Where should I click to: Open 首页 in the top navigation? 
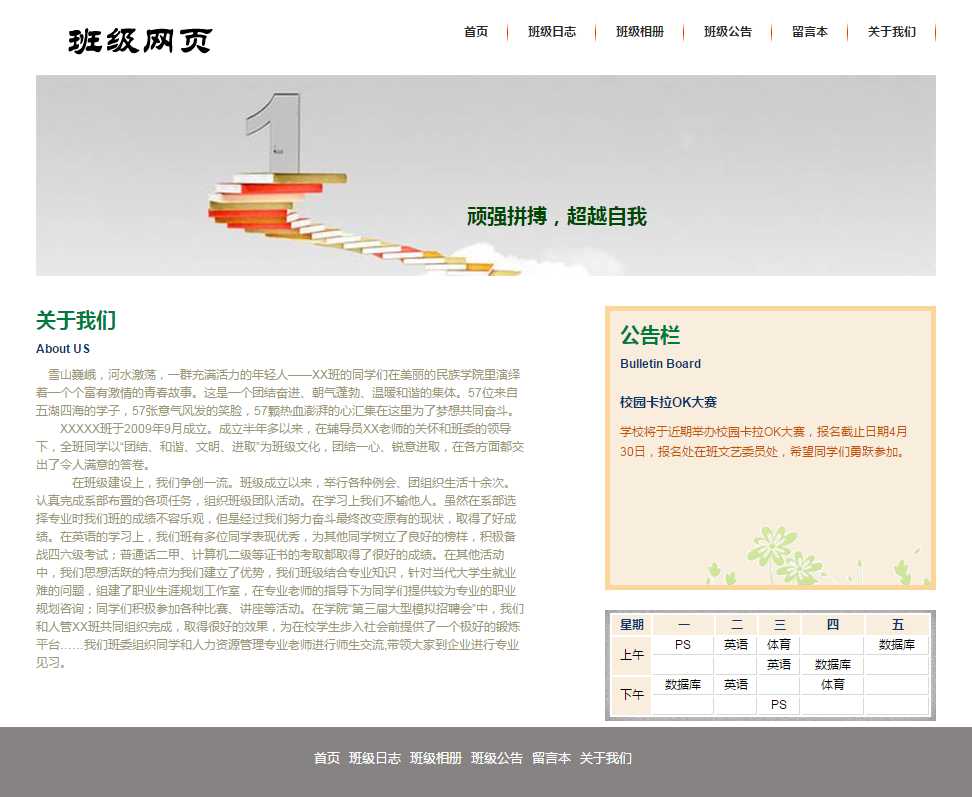click(476, 32)
